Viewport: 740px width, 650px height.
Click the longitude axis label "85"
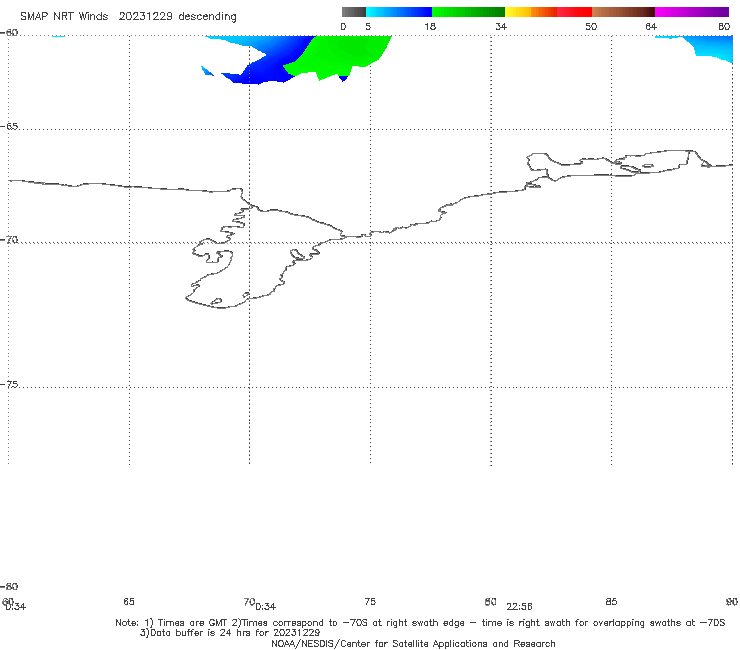click(x=611, y=601)
